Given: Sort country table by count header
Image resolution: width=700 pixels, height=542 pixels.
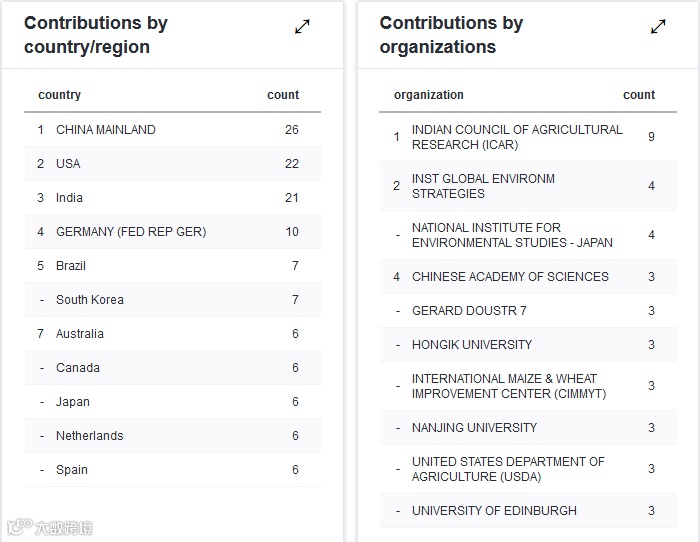Looking at the screenshot, I should 283,95.
